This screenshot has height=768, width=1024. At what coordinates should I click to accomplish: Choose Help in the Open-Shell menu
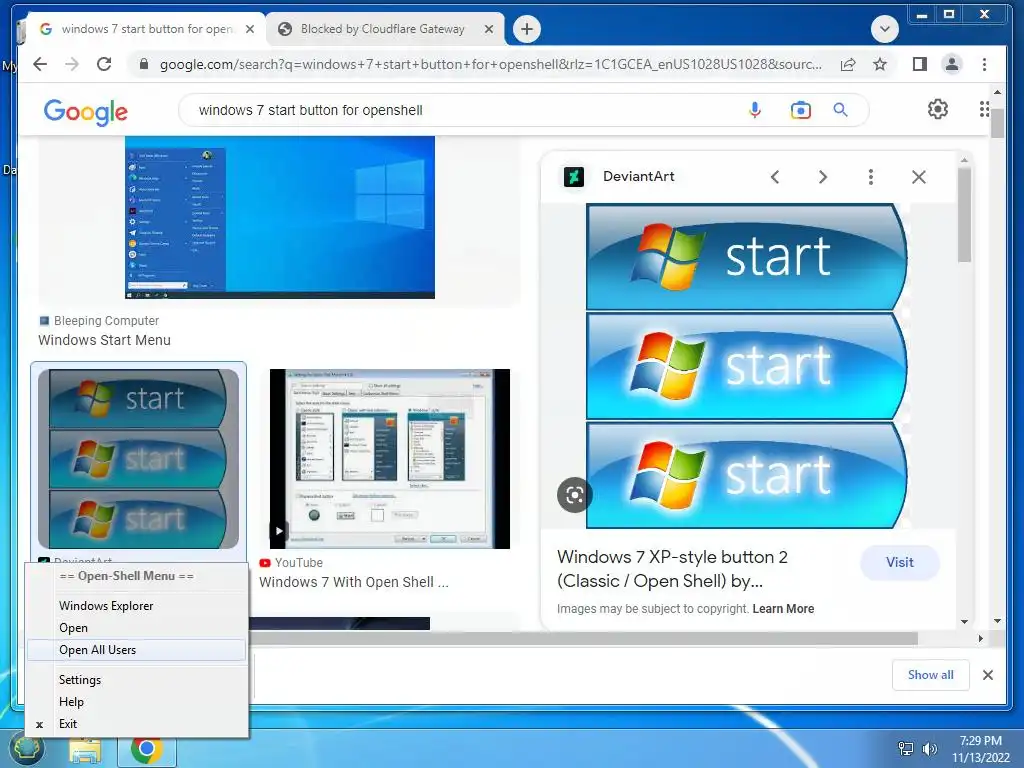136,702
